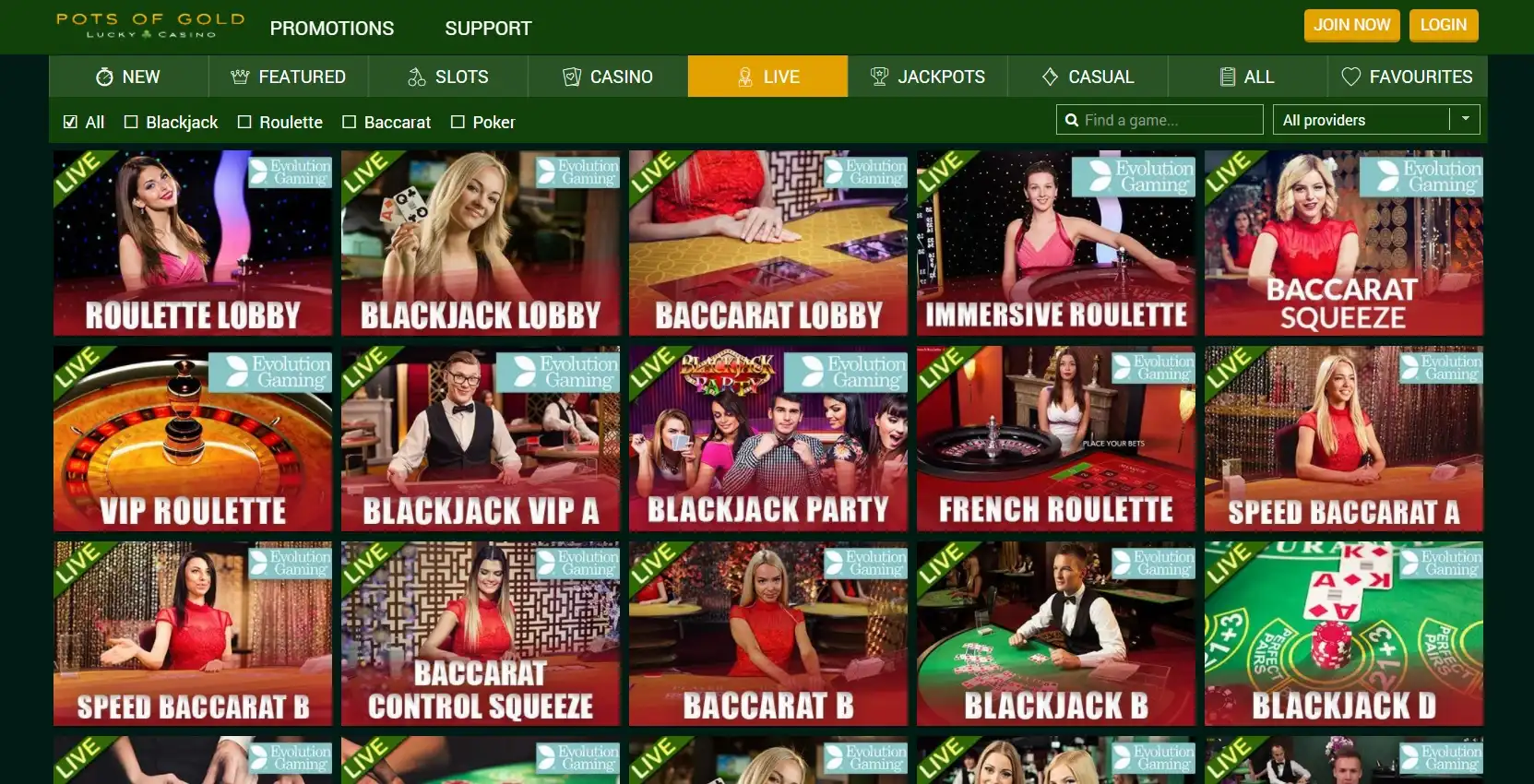Click the FEATURED crown icon
This screenshot has width=1534, height=784.
(x=240, y=77)
